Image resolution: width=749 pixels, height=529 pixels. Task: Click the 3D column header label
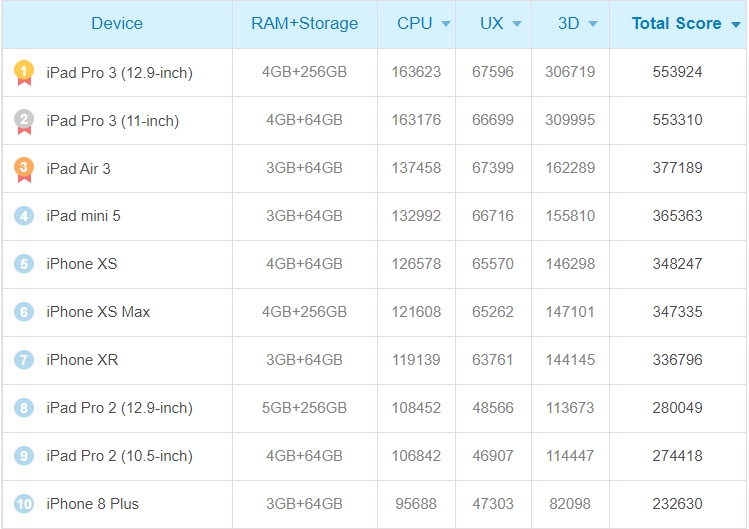(568, 23)
